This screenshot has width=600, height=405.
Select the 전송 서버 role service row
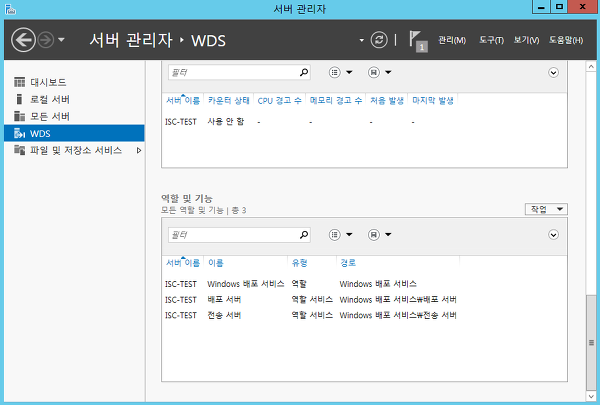click(x=364, y=315)
